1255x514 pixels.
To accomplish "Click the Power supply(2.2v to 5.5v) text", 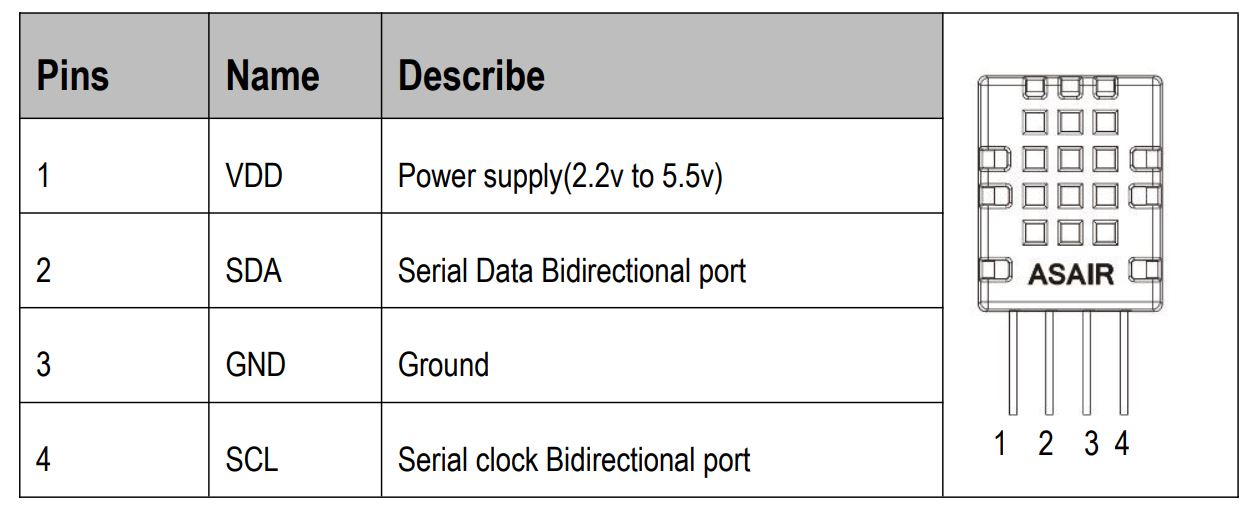I will coord(560,178).
